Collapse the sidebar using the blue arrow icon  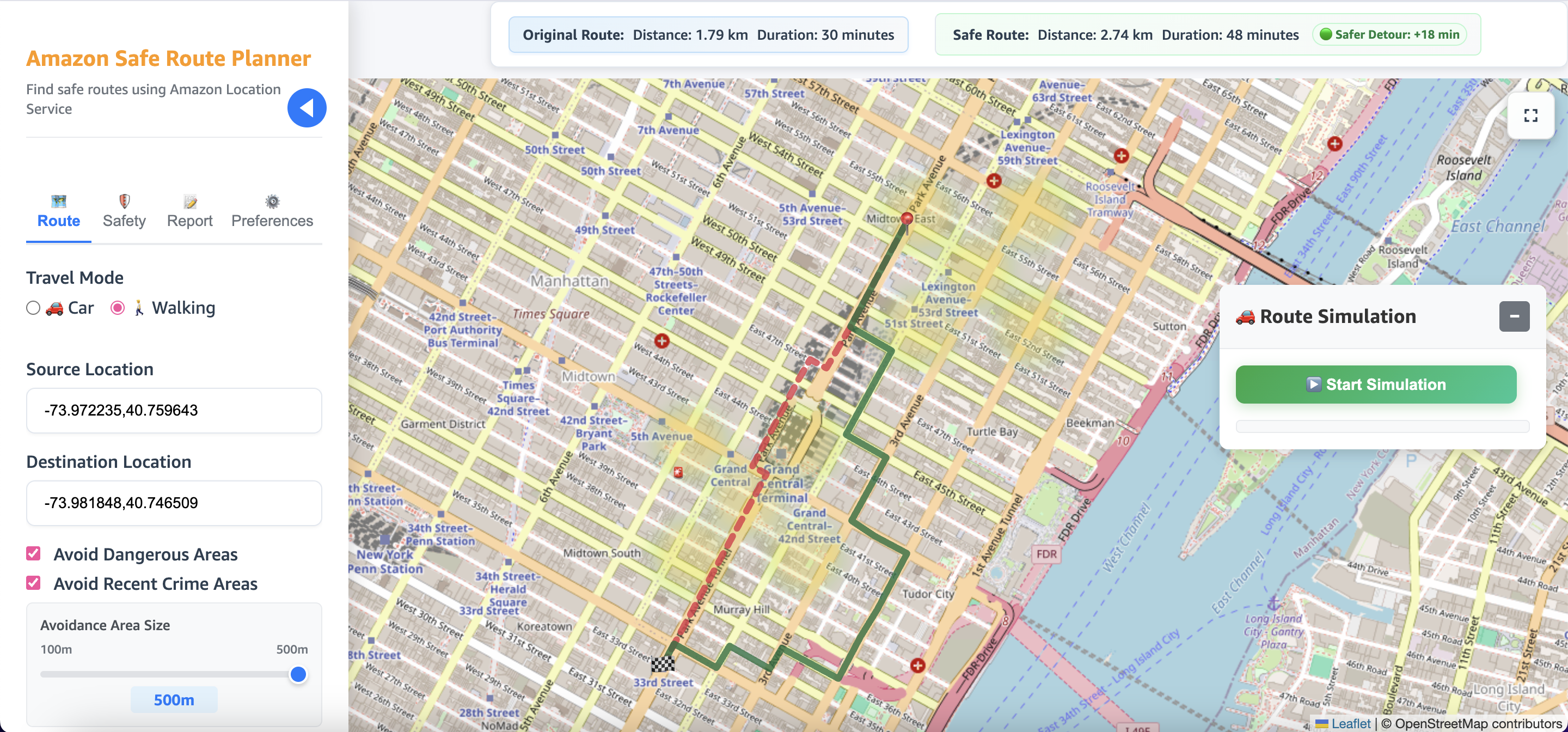pos(307,107)
